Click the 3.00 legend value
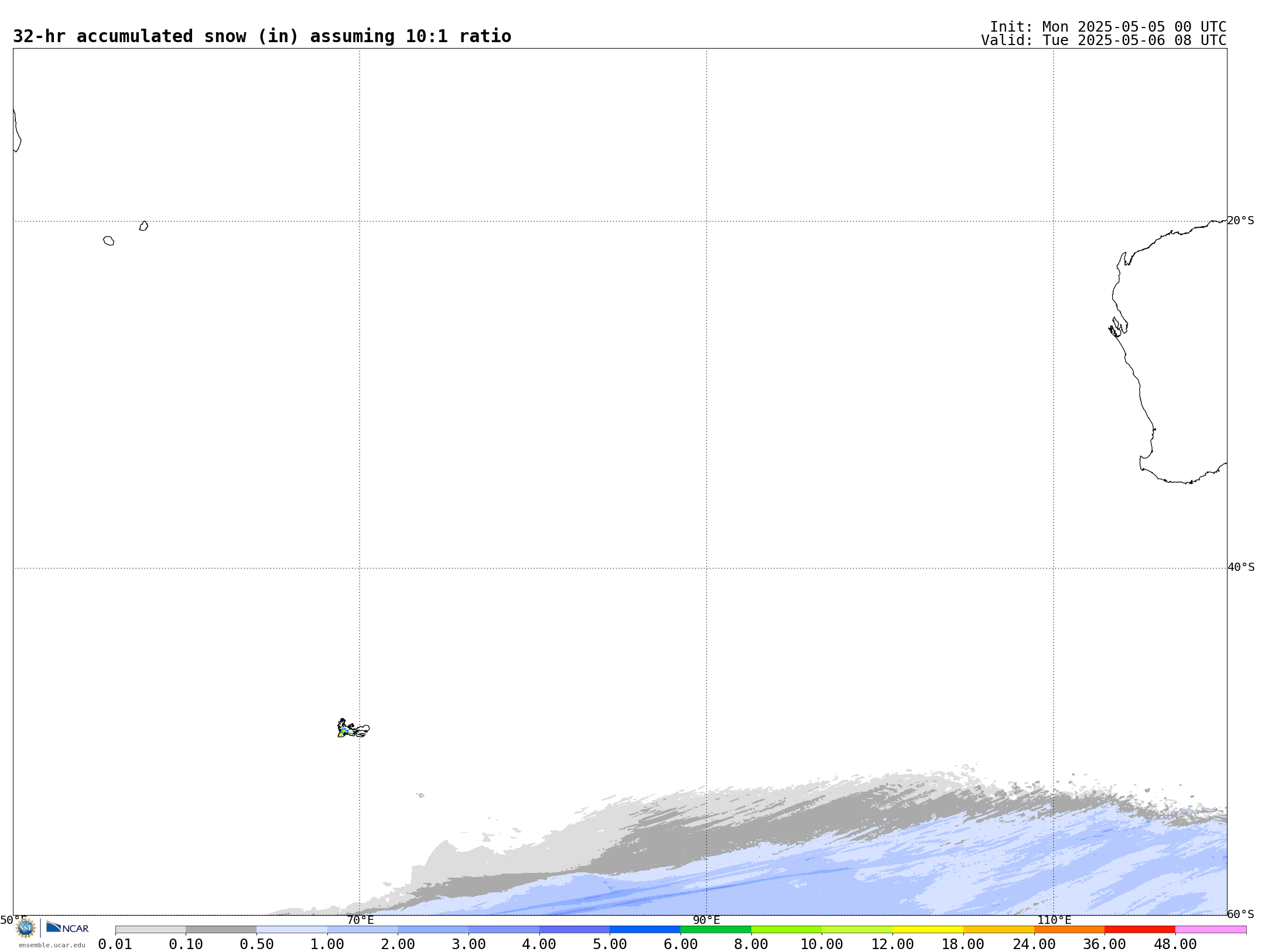Viewport: 1265px width, 952px height. click(x=469, y=944)
